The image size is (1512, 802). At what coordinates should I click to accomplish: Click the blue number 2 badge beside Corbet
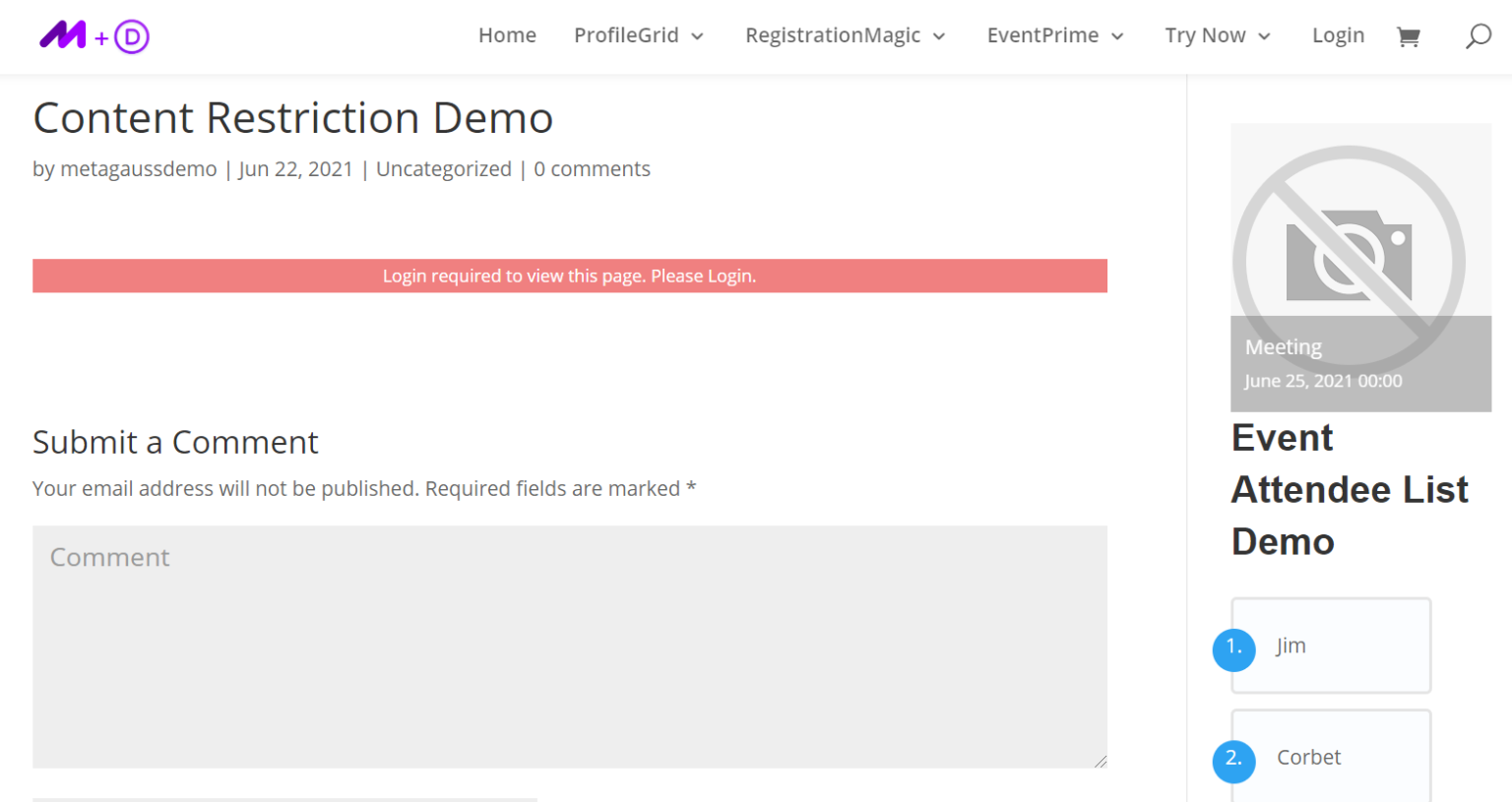[1233, 762]
